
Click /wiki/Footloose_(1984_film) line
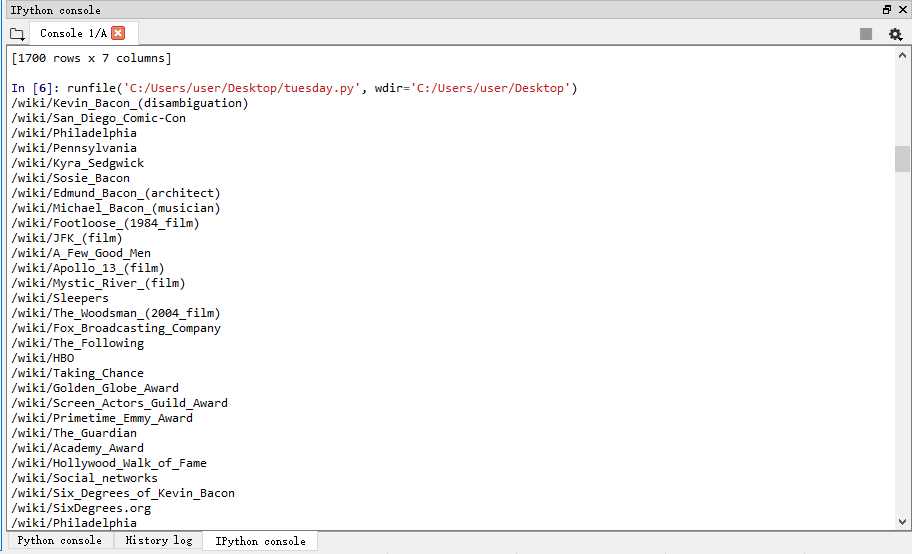[105, 223]
